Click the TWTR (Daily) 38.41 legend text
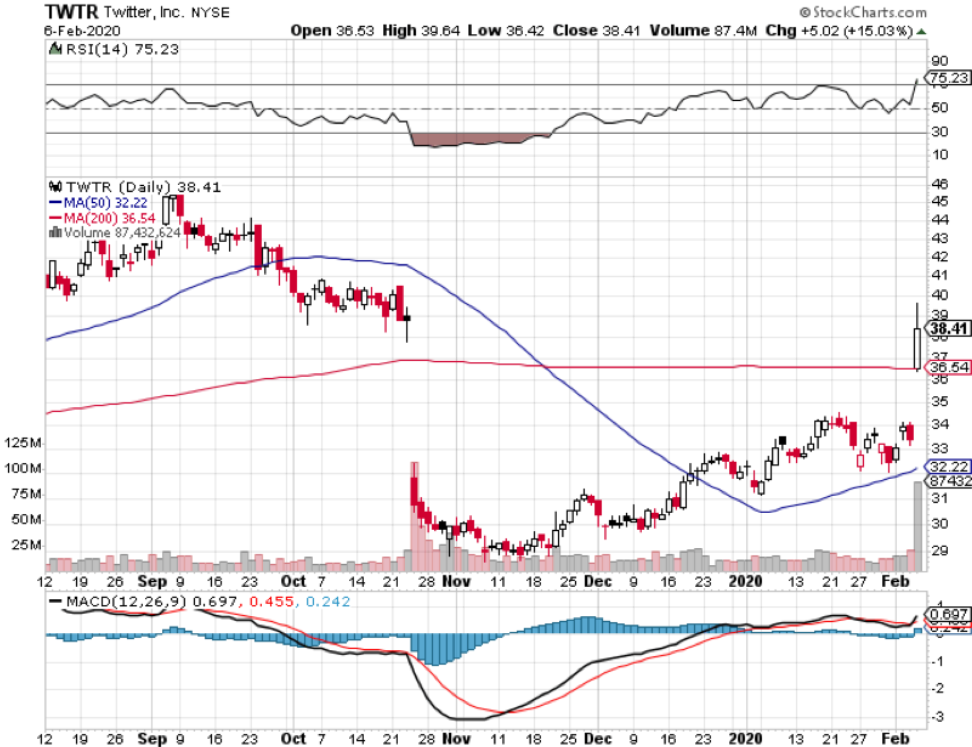The width and height of the screenshot is (972, 747). 143,187
